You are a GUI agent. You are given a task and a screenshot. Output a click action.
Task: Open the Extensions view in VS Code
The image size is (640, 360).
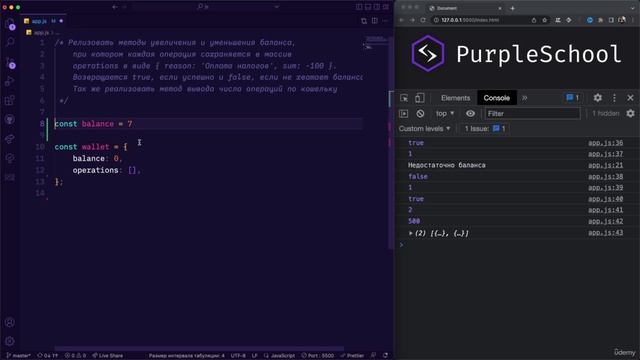10,100
